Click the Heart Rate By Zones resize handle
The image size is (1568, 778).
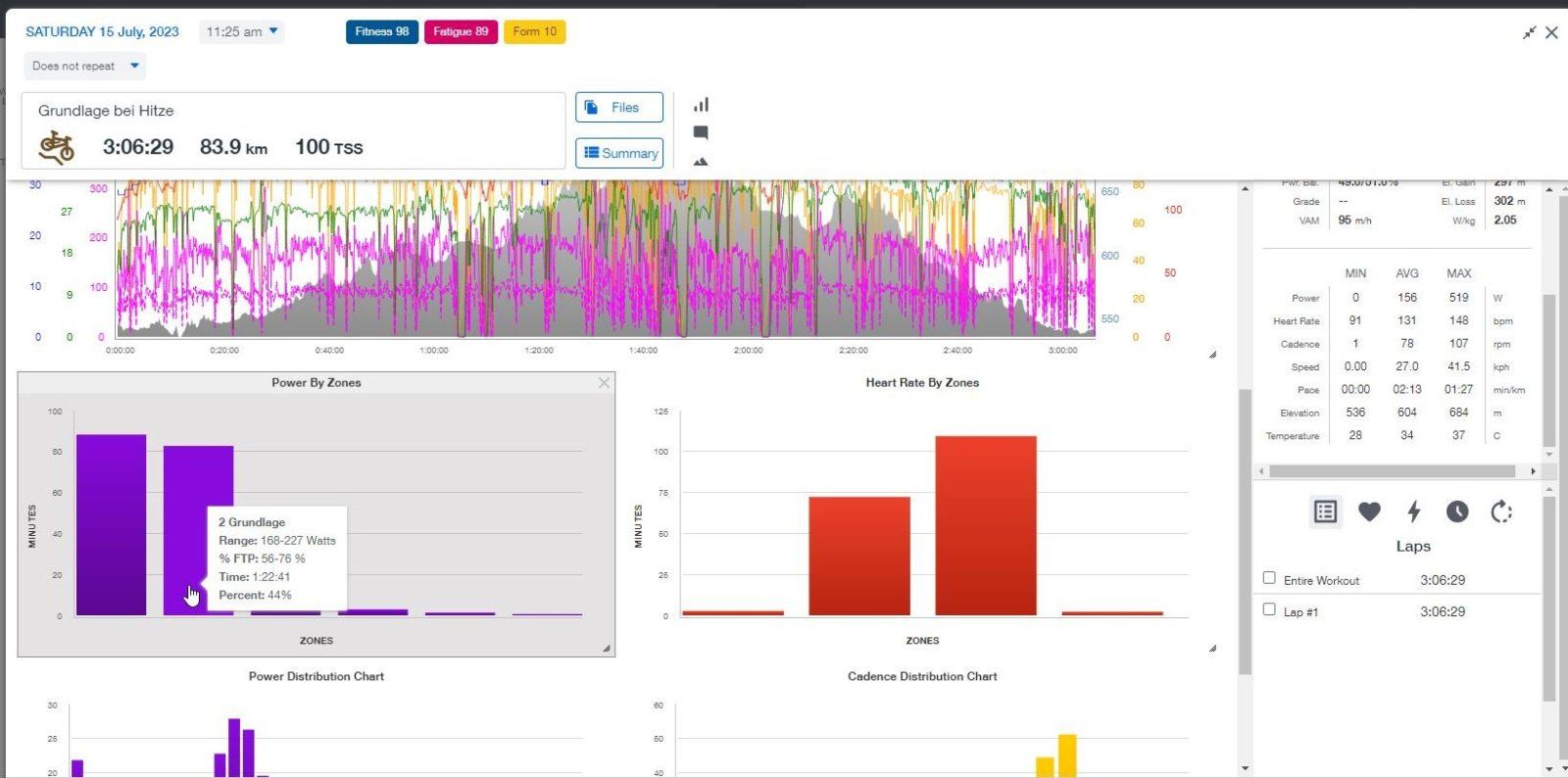click(1212, 648)
